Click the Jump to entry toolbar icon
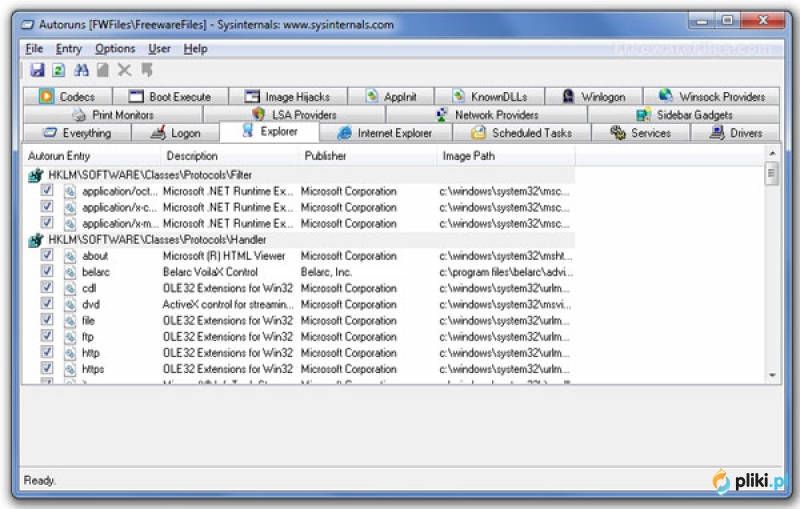The width and height of the screenshot is (800, 509). point(147,70)
